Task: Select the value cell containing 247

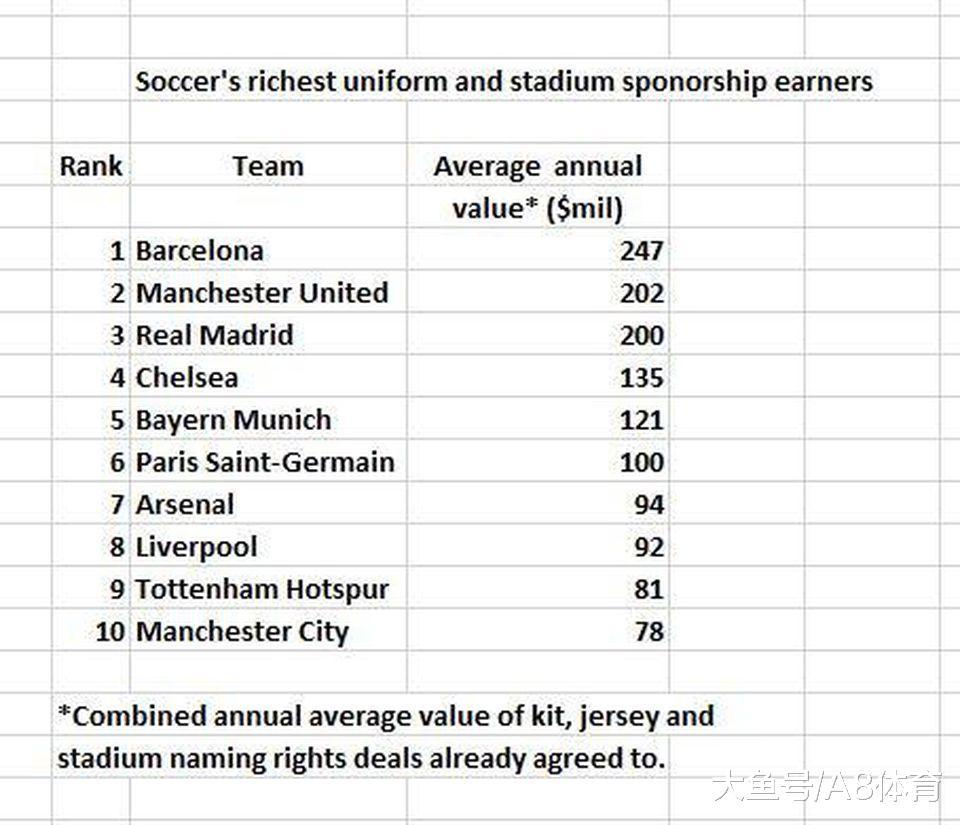Action: coord(641,250)
